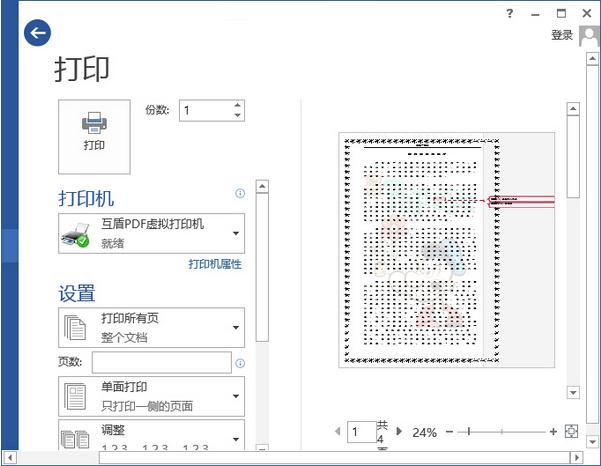The height and width of the screenshot is (466, 601).
Task: Decrease the number of copies
Action: tap(238, 115)
